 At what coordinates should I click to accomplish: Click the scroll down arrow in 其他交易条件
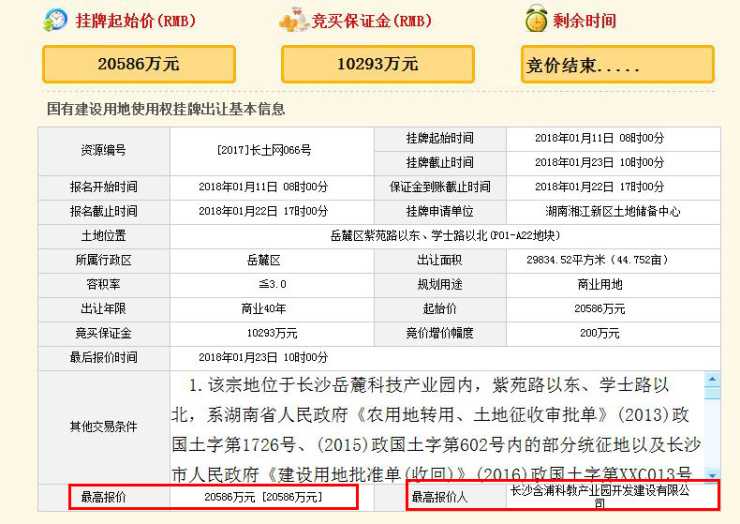point(712,476)
